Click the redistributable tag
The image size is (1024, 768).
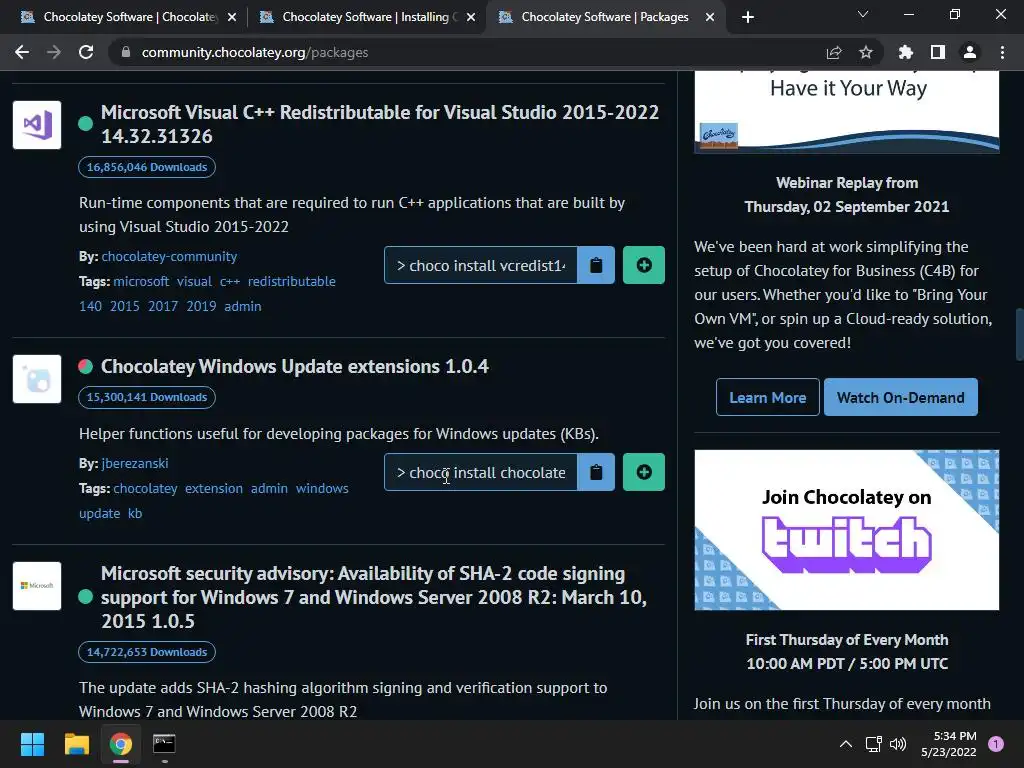(x=292, y=281)
